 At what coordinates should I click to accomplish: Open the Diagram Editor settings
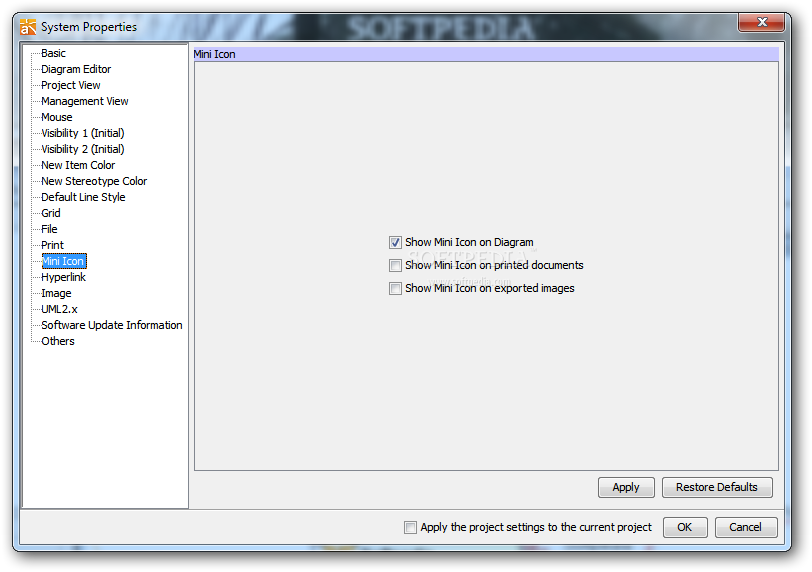(x=76, y=69)
